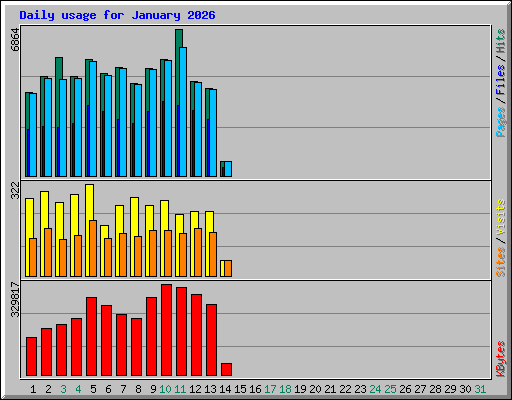The width and height of the screenshot is (512, 400).
Task: Click the 322 visits scale value
Action: click(x=15, y=191)
